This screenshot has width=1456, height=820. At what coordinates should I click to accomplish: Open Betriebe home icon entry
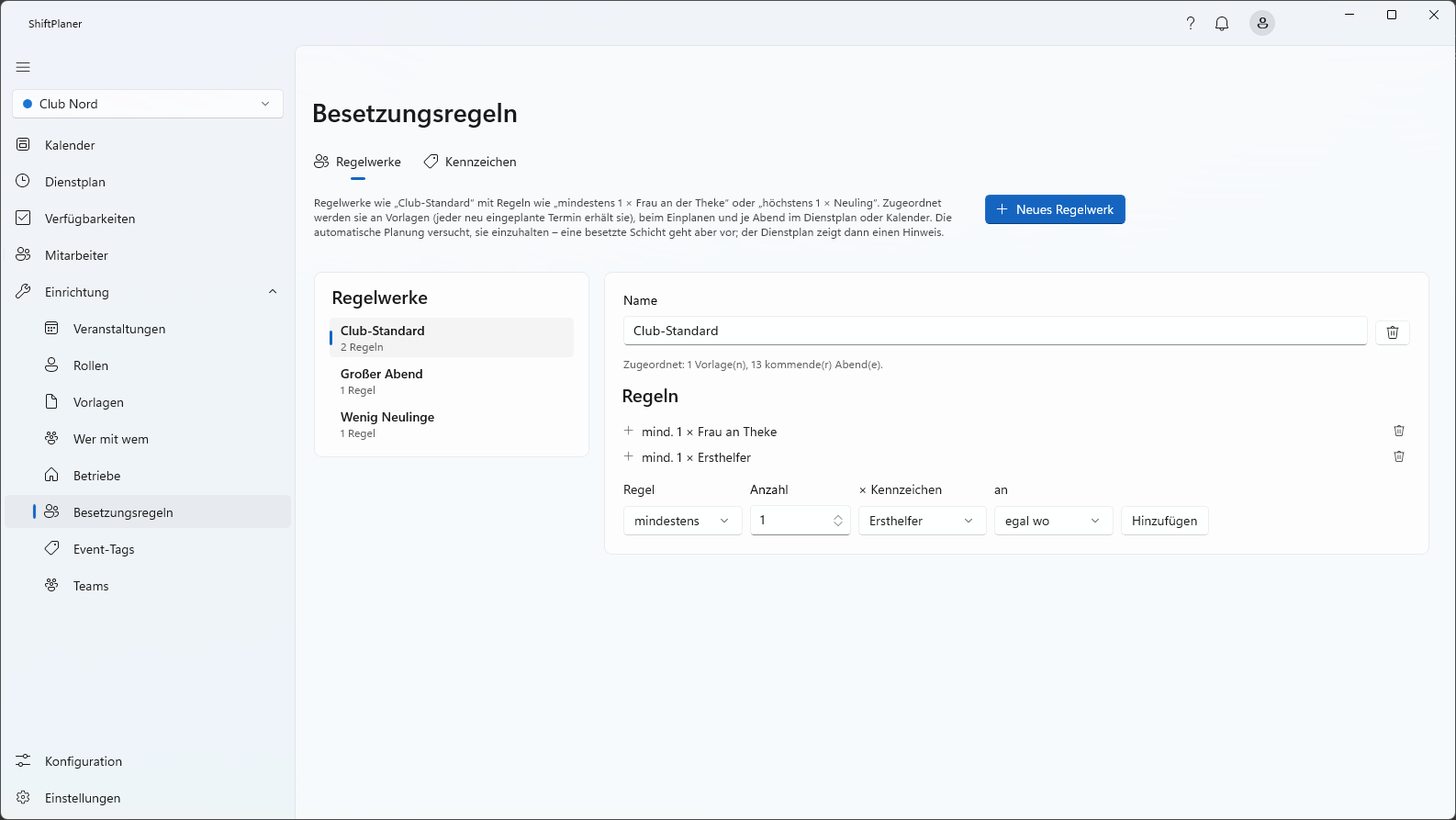148,476
